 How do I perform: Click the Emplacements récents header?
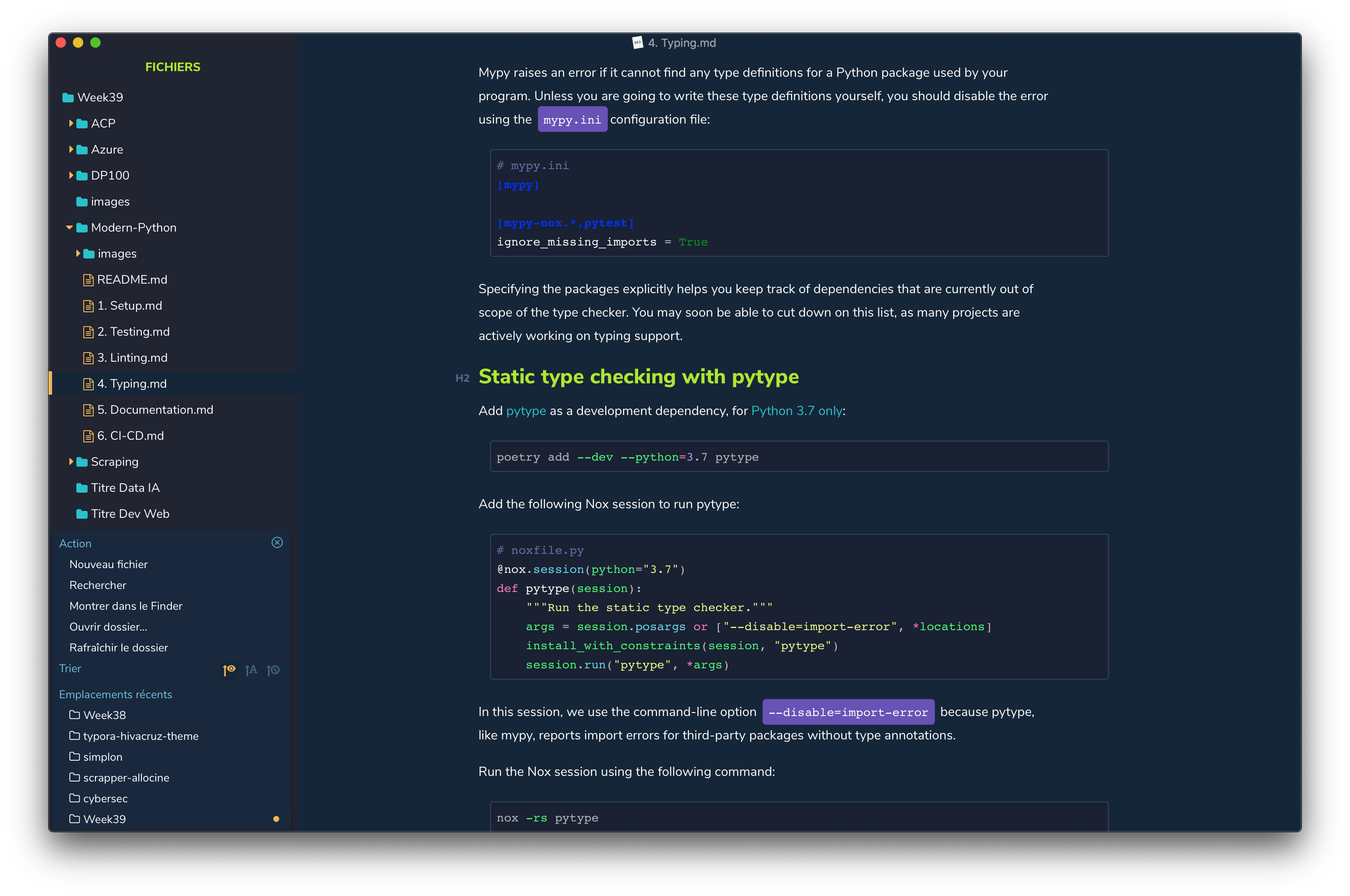point(115,694)
